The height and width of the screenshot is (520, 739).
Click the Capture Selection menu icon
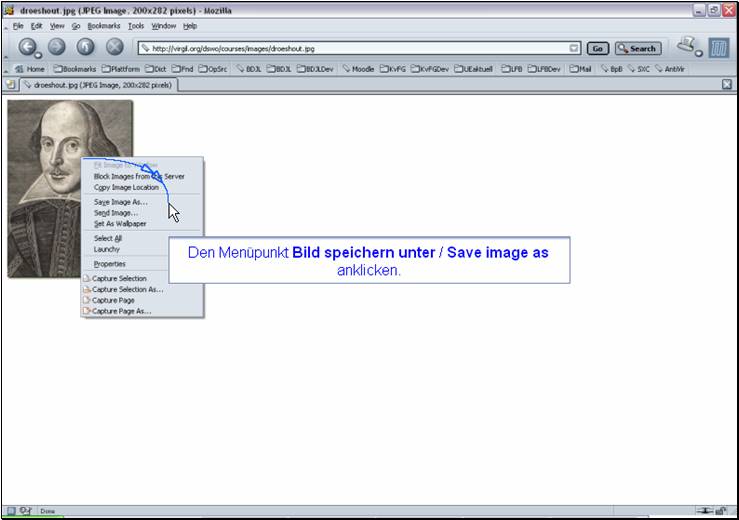(87, 278)
